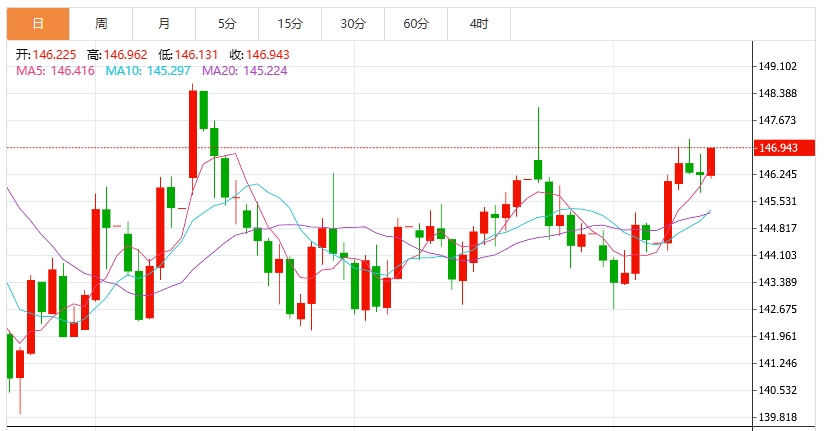Click the 141.961 price axis label
Screen dimensions: 827x431
coord(777,336)
